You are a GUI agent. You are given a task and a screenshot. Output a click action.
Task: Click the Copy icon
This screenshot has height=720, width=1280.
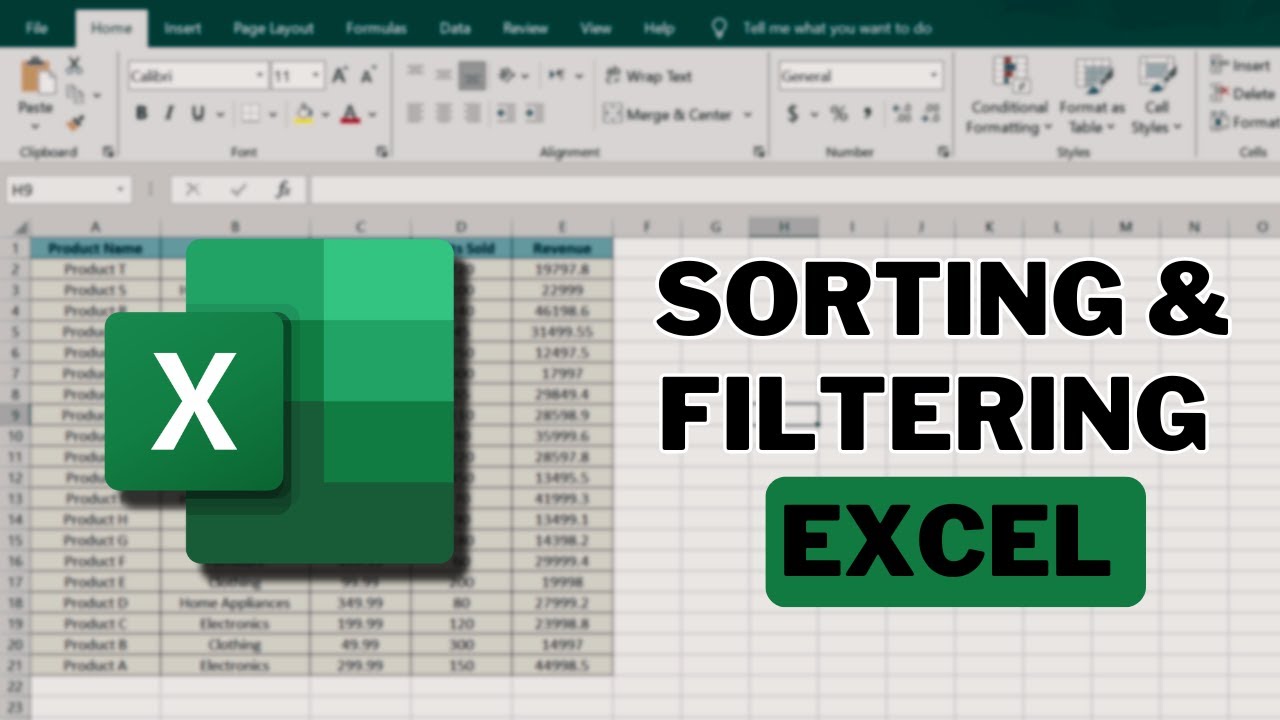(75, 94)
